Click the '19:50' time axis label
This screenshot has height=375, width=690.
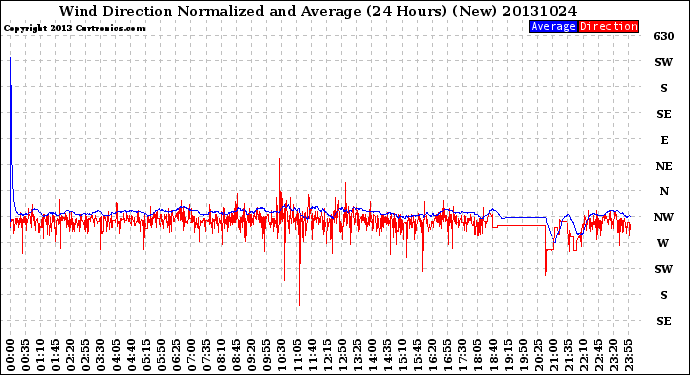tap(523, 355)
